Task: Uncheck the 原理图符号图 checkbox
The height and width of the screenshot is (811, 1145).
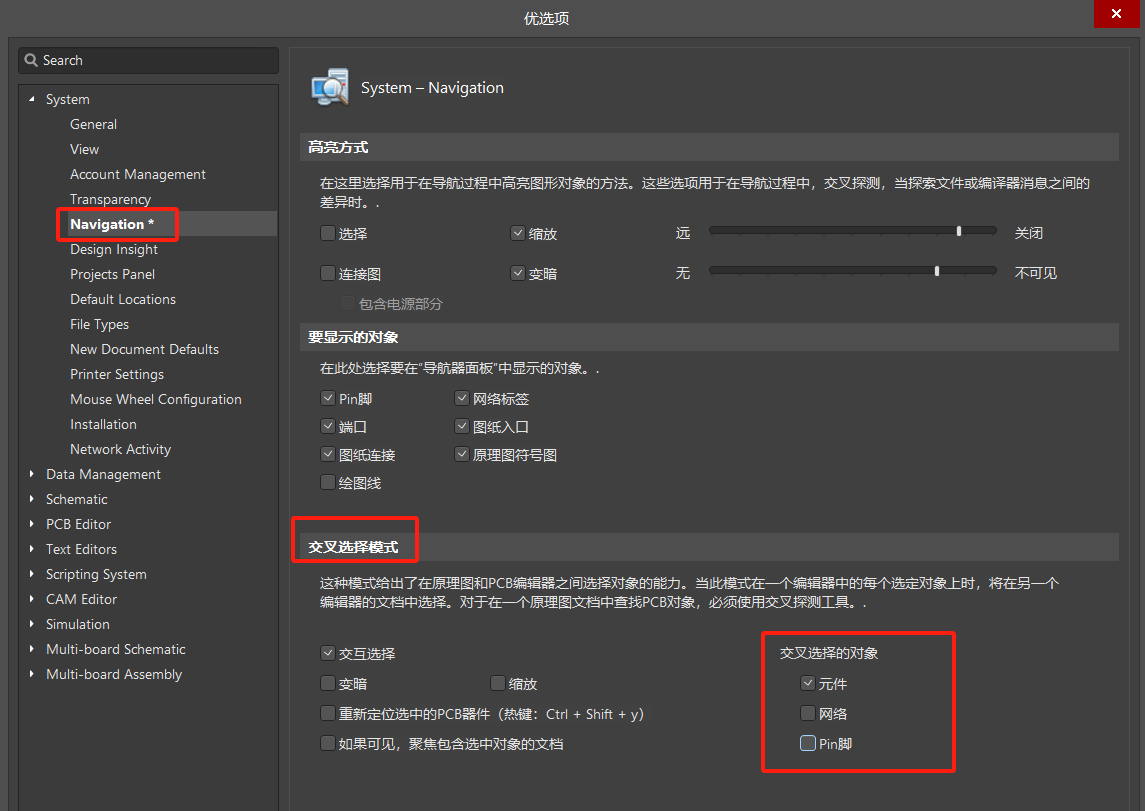Action: 462,455
